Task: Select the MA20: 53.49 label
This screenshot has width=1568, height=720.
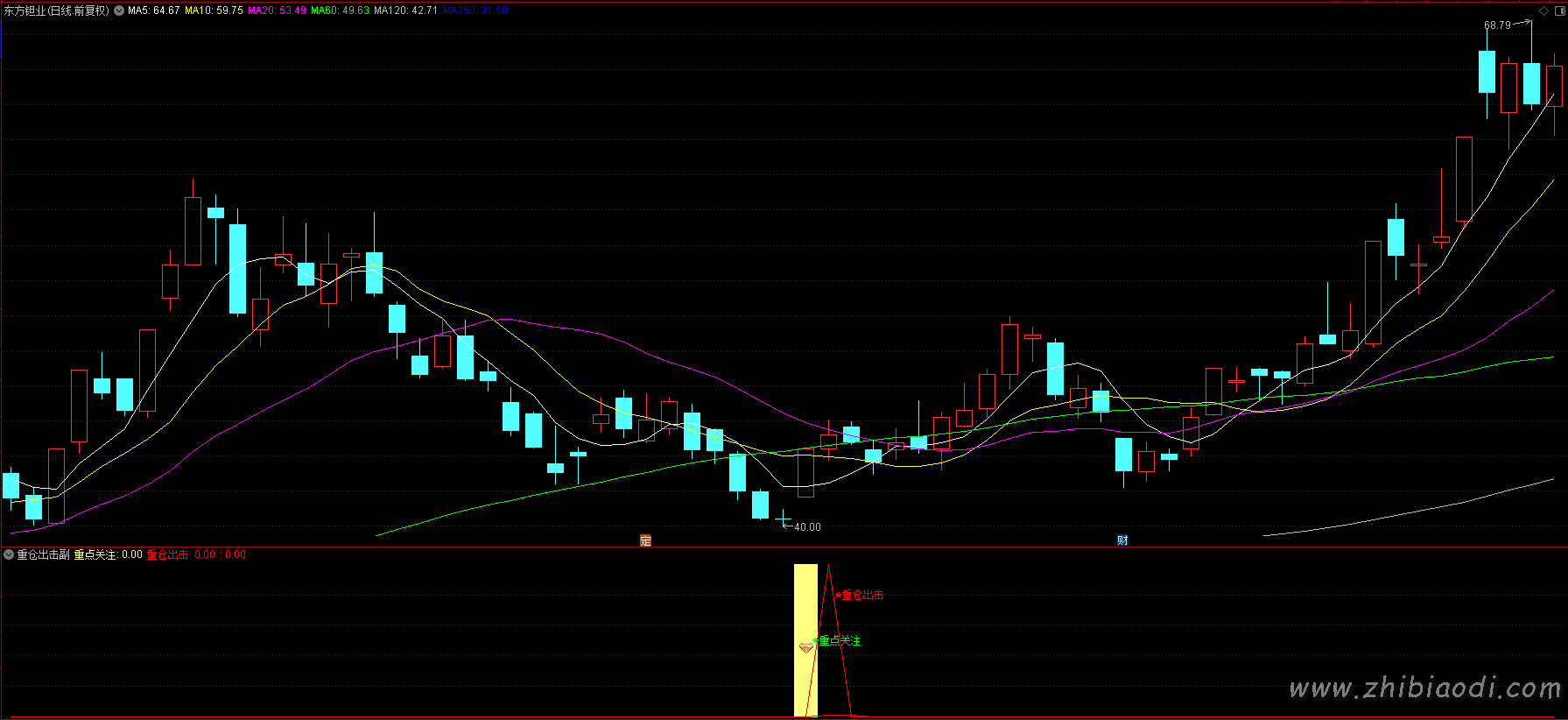Action: (x=278, y=11)
